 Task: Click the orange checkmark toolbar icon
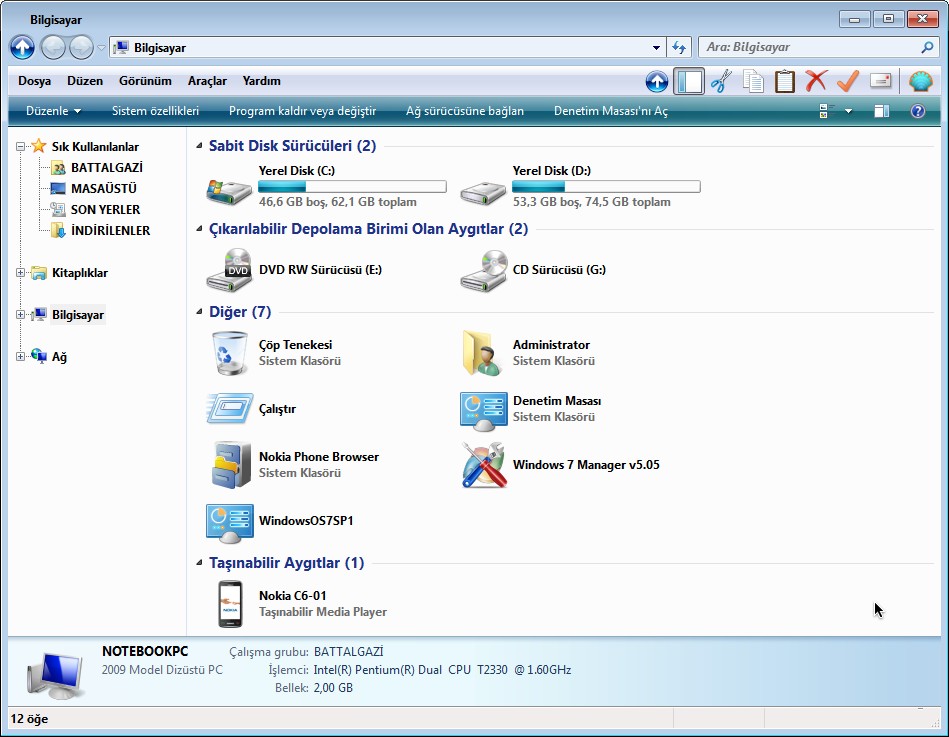point(848,80)
